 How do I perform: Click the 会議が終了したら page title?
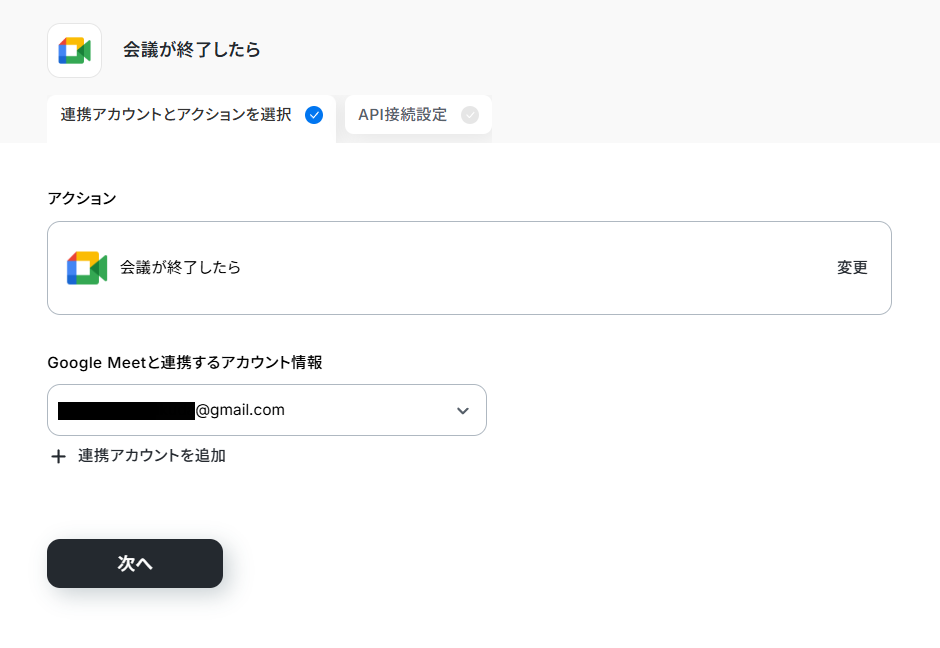[x=192, y=50]
